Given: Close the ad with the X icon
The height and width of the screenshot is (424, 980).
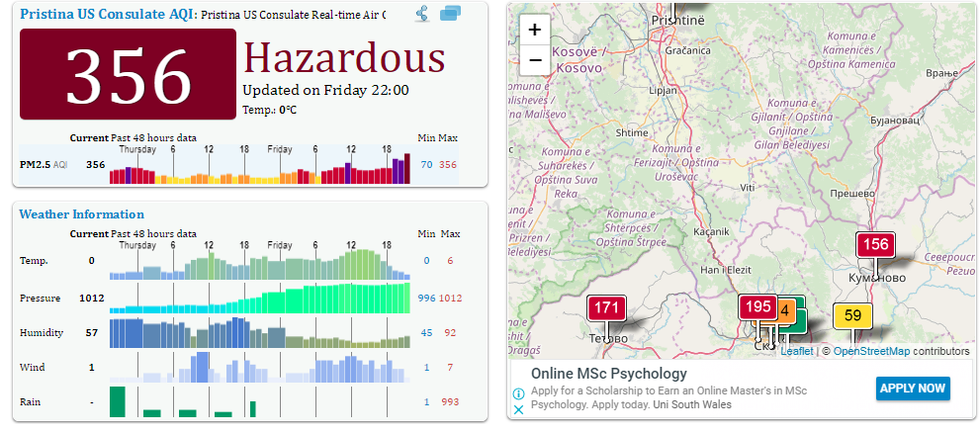Looking at the screenshot, I should [x=518, y=410].
